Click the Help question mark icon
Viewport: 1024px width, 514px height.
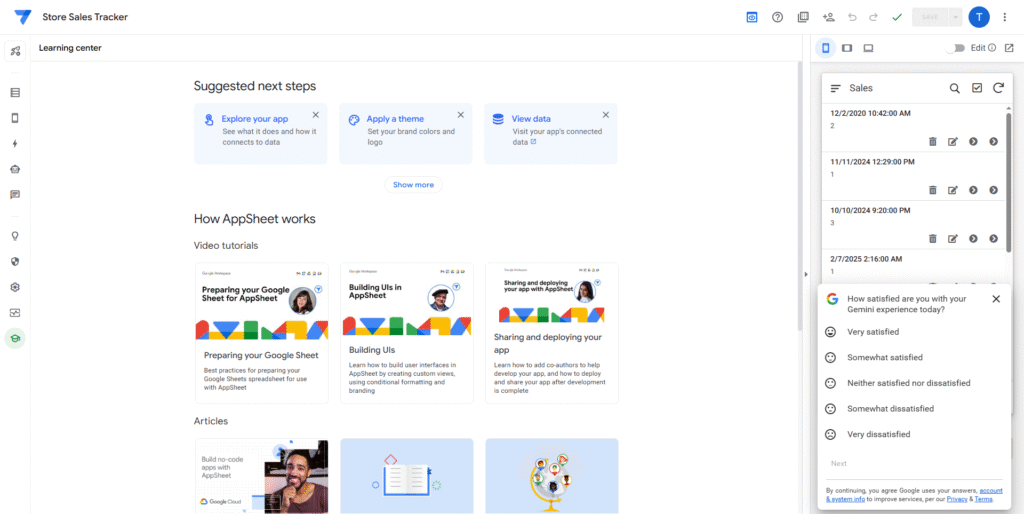pyautogui.click(x=777, y=17)
